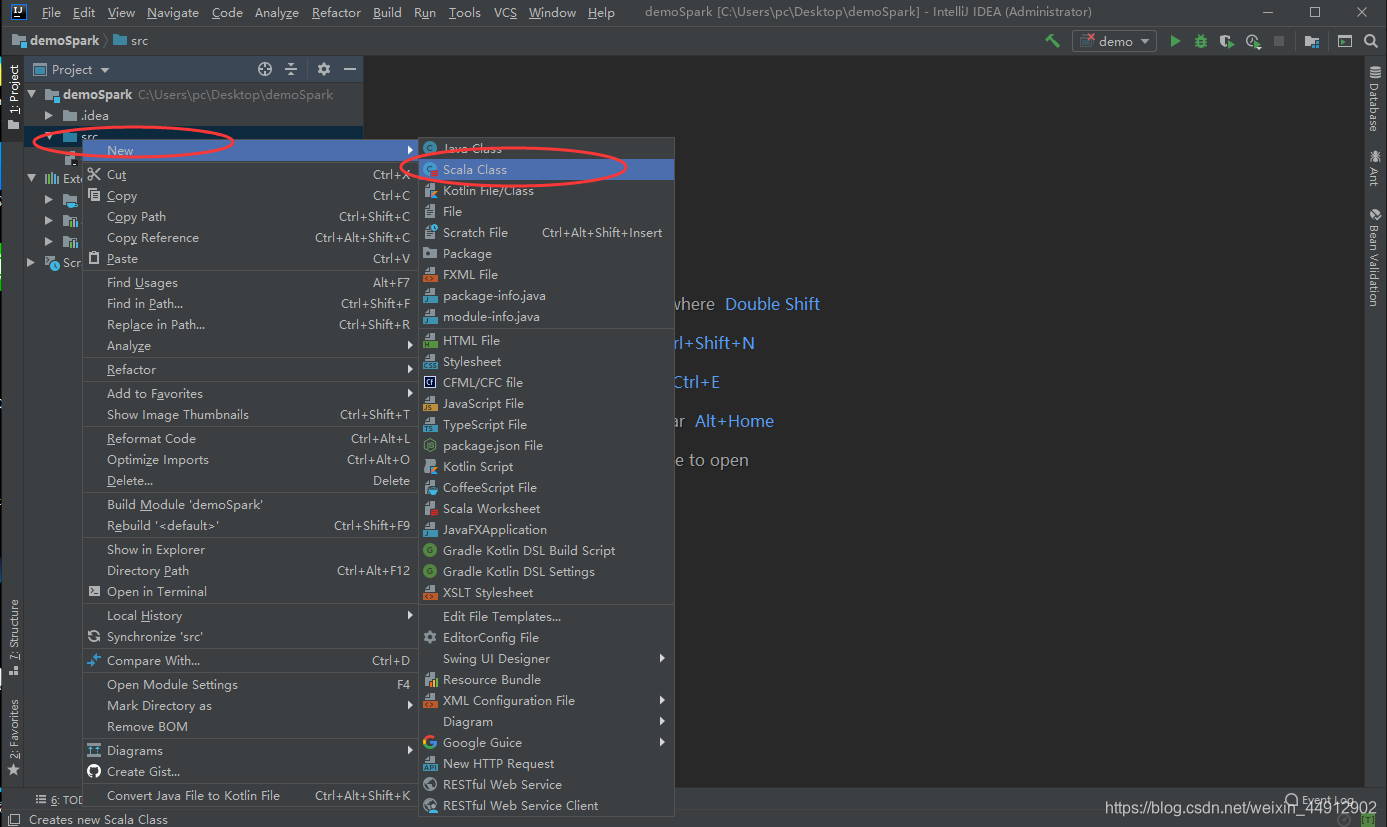Image resolution: width=1387 pixels, height=827 pixels.
Task: Click the grey Stop square icon
Action: pyautogui.click(x=1279, y=41)
